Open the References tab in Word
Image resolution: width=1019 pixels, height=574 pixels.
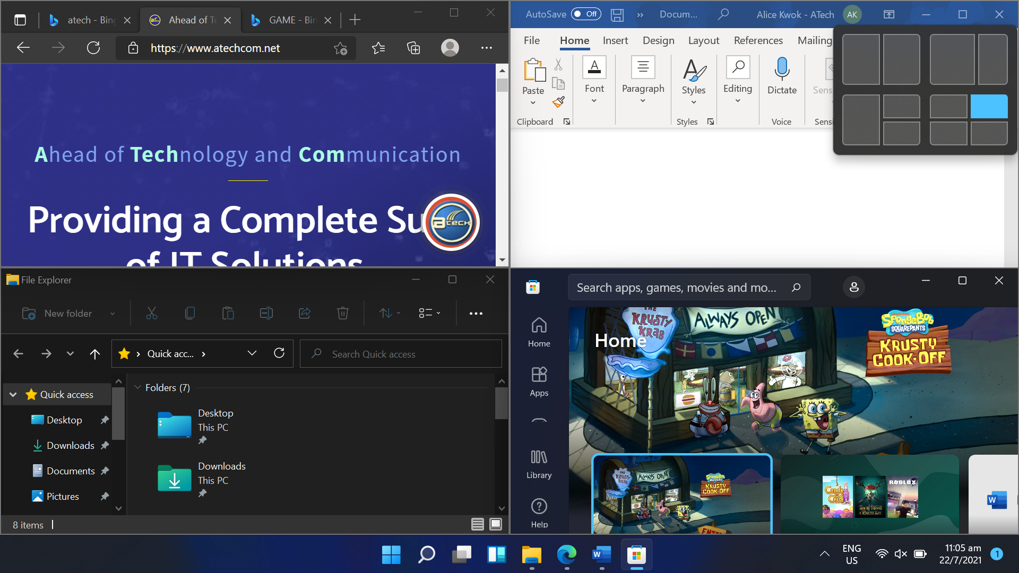point(758,40)
